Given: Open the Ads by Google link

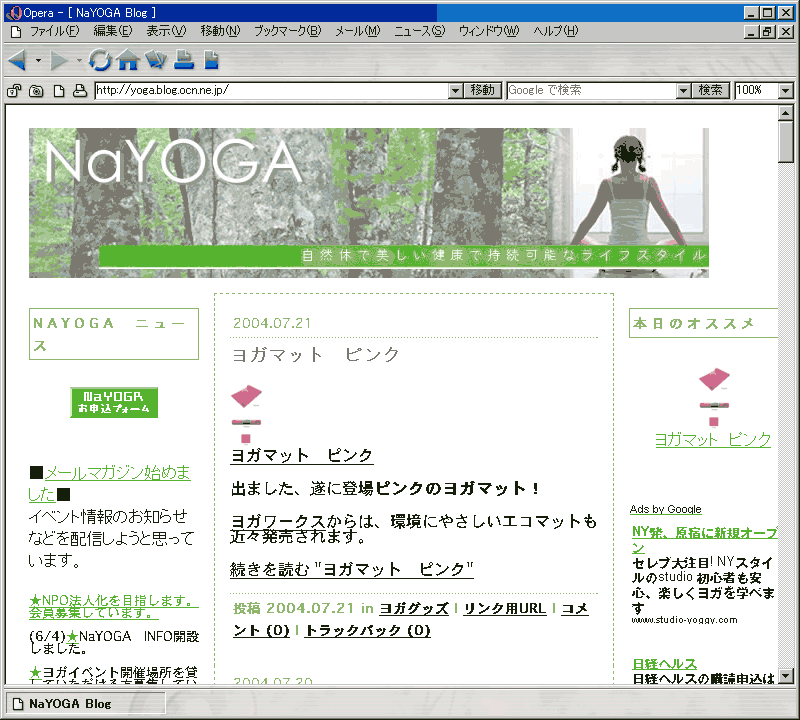Looking at the screenshot, I should 665,509.
